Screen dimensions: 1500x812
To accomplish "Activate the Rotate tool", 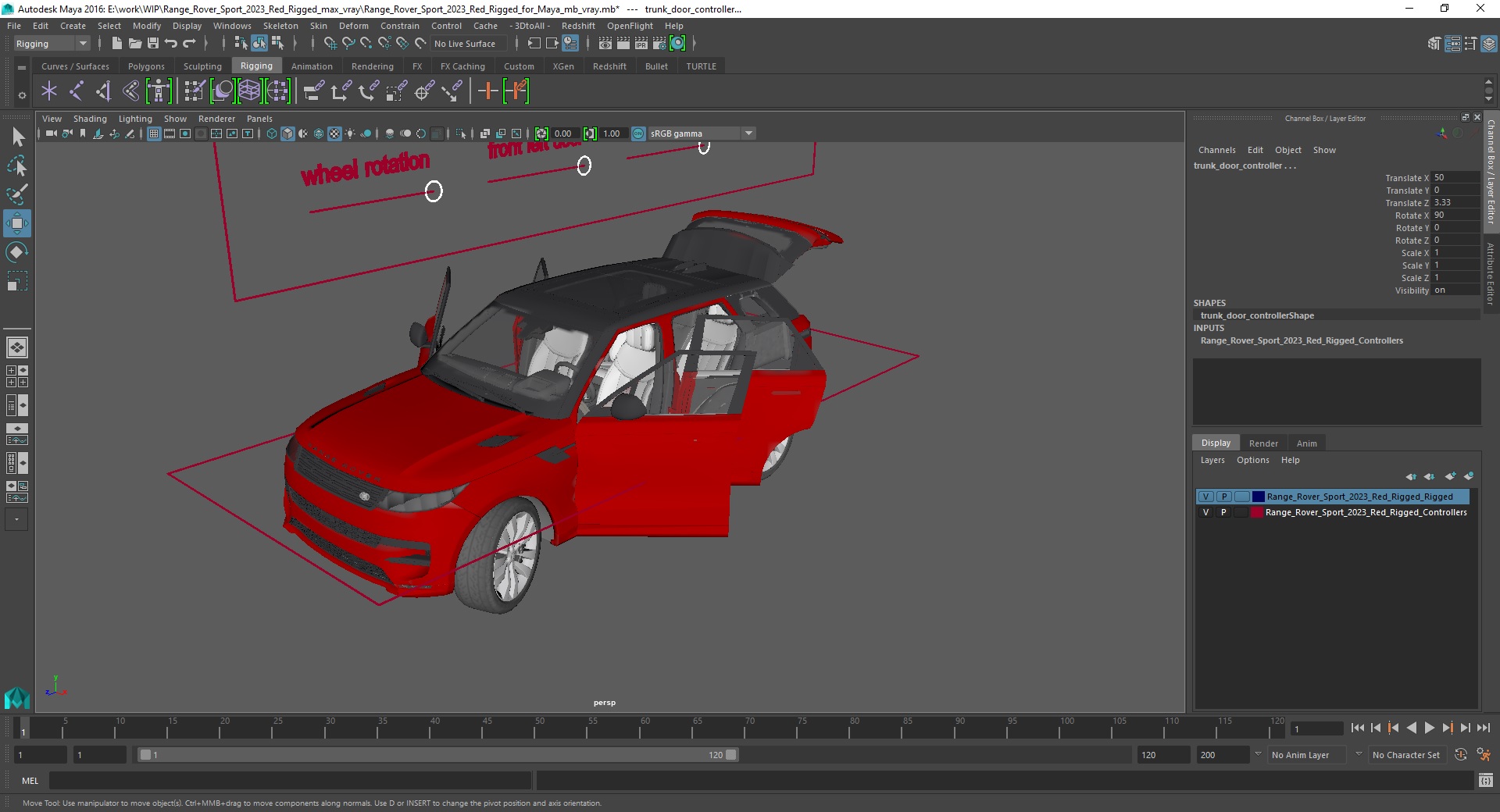I will coord(16,251).
